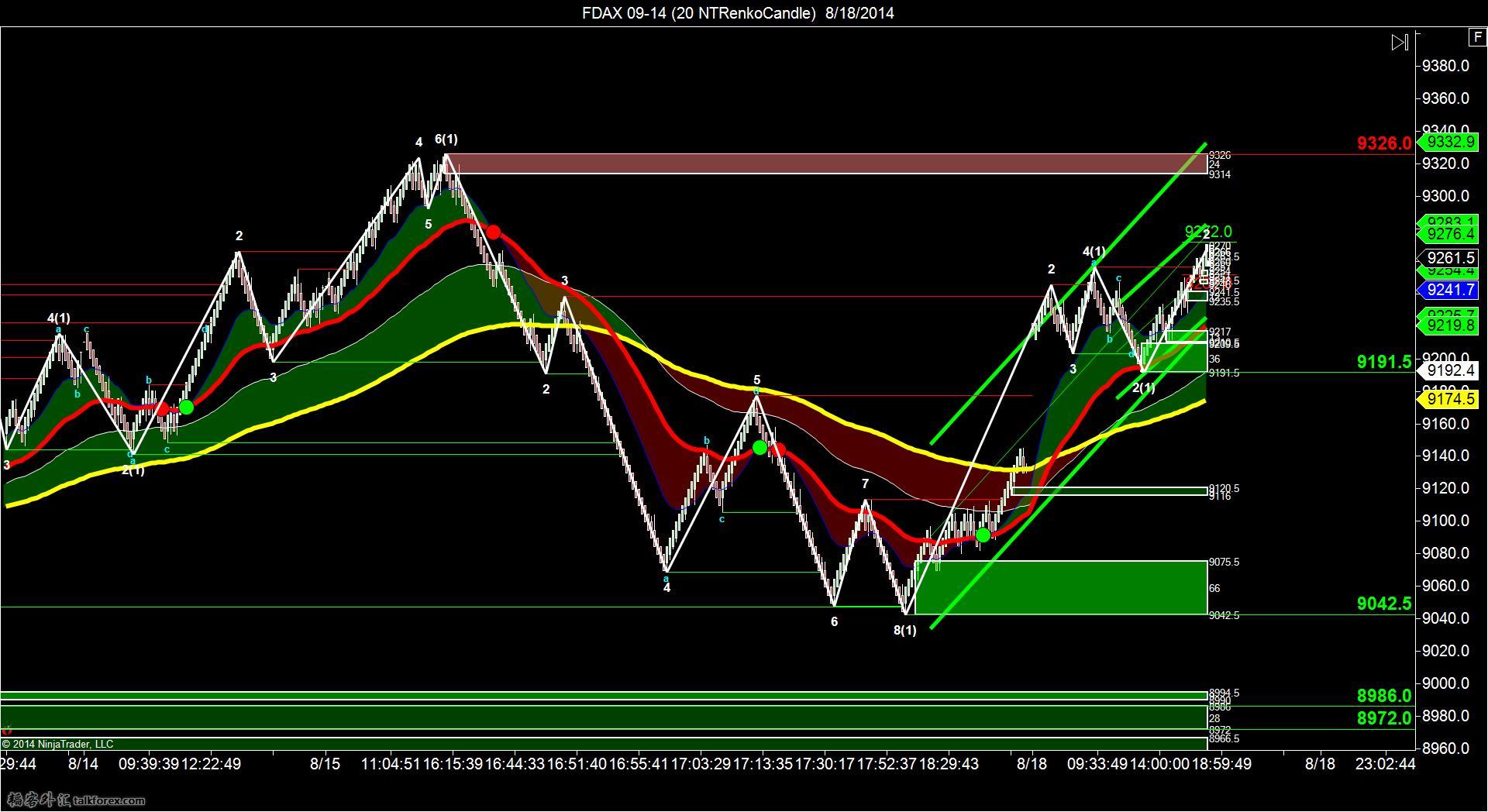Click the 12:22:49 time axis label

[211, 764]
